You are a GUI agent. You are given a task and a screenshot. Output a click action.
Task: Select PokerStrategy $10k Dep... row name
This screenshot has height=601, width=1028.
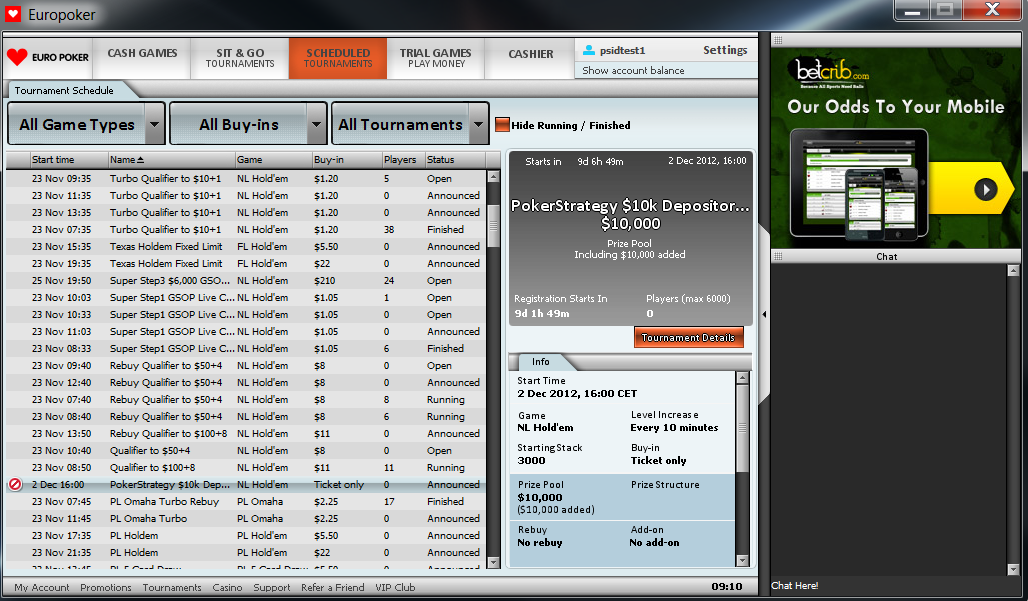170,484
